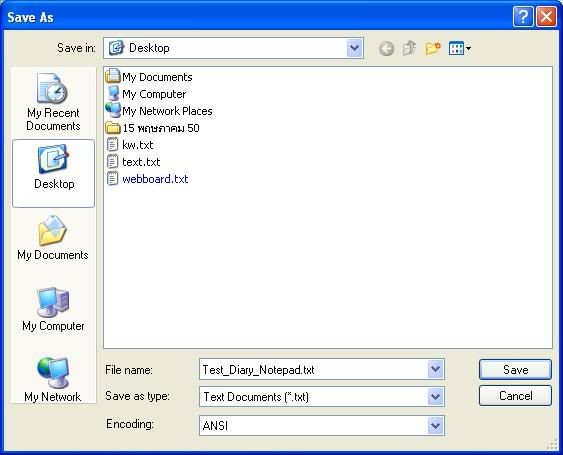Select My Recent Documents in places bar
Screen dimensions: 563x455
[x=53, y=102]
